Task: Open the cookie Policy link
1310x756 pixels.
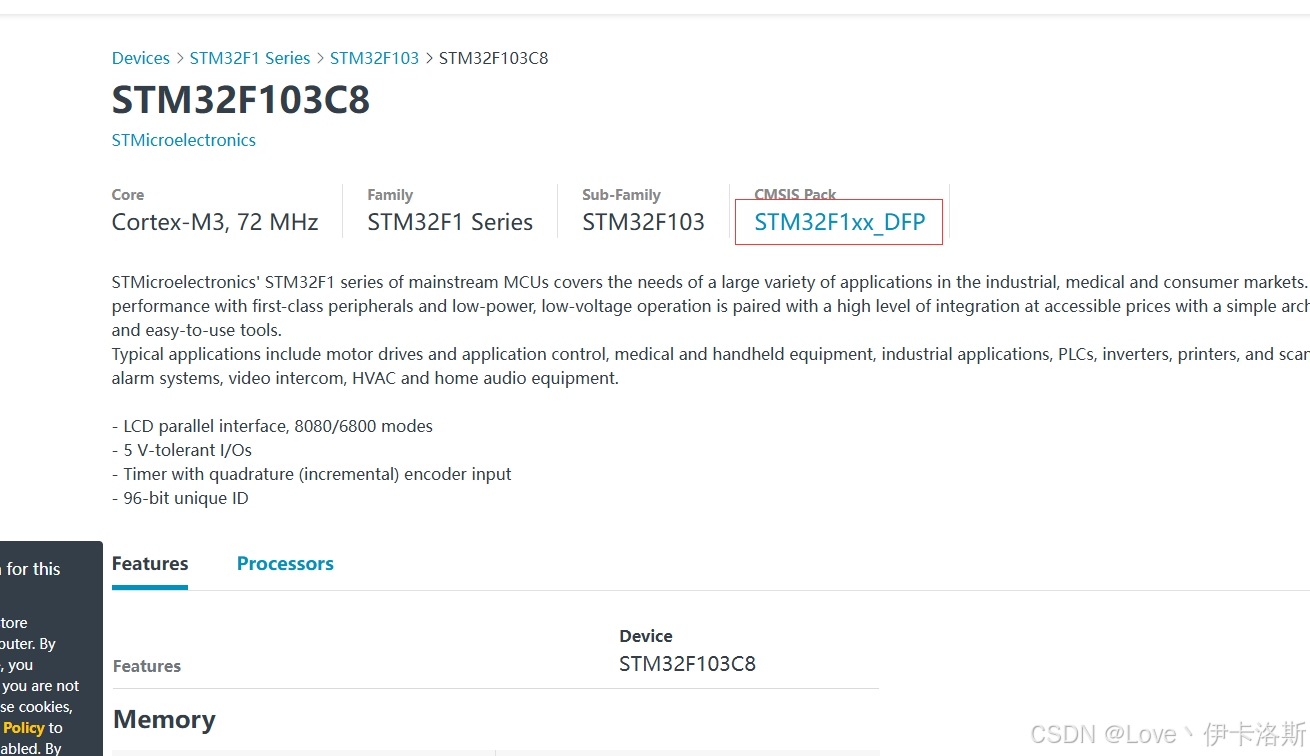Action: tap(23, 728)
